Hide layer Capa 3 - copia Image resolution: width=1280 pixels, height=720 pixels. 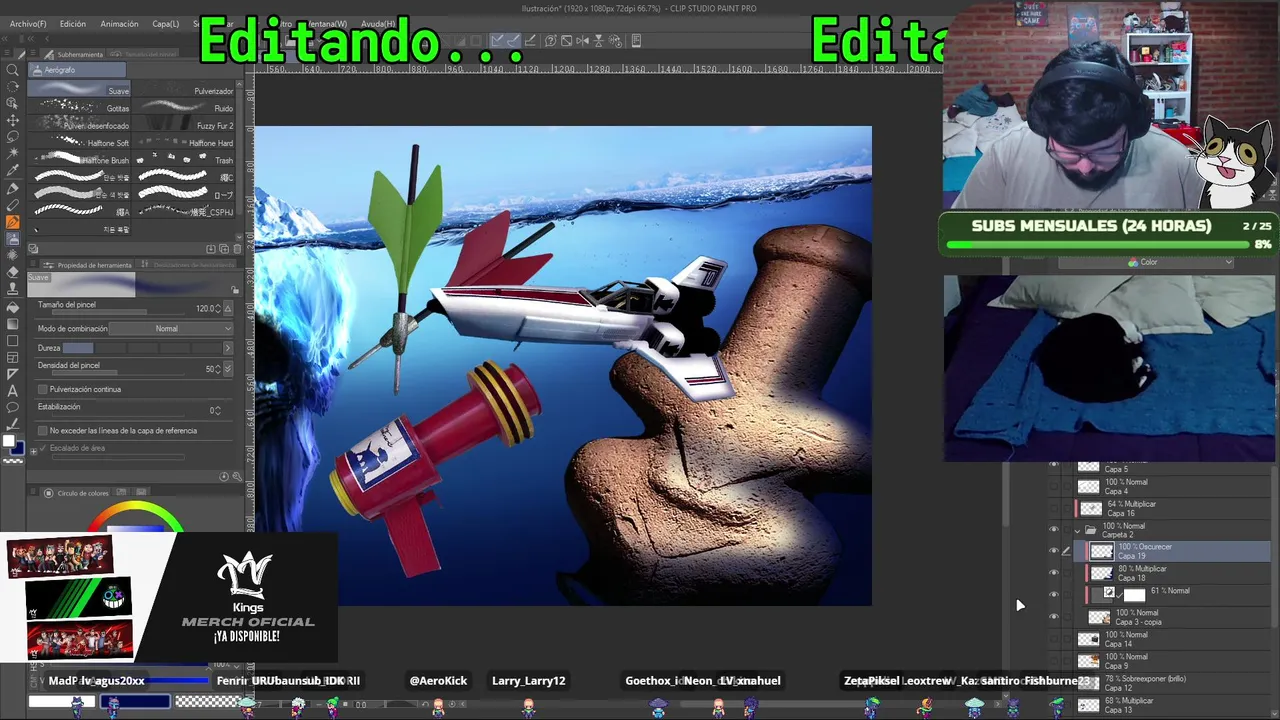(x=1053, y=617)
